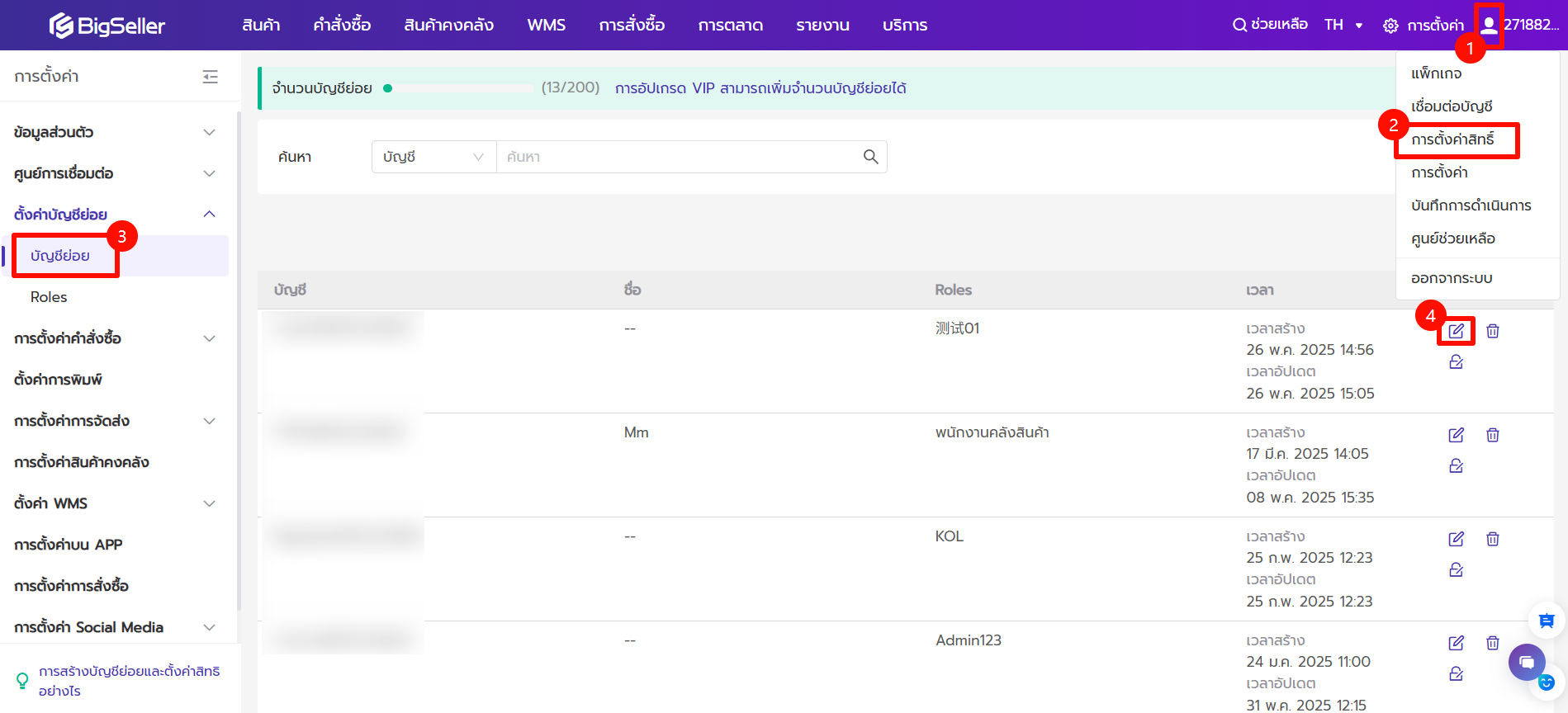This screenshot has height=713, width=1568.
Task: Open the บริการ top menu
Action: (x=905, y=26)
